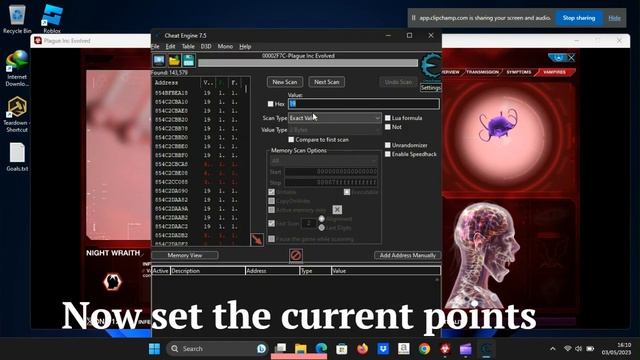Click the purple Night Wraith creature in Plague Inc
This screenshot has width=640, height=360.
pyautogui.click(x=498, y=124)
